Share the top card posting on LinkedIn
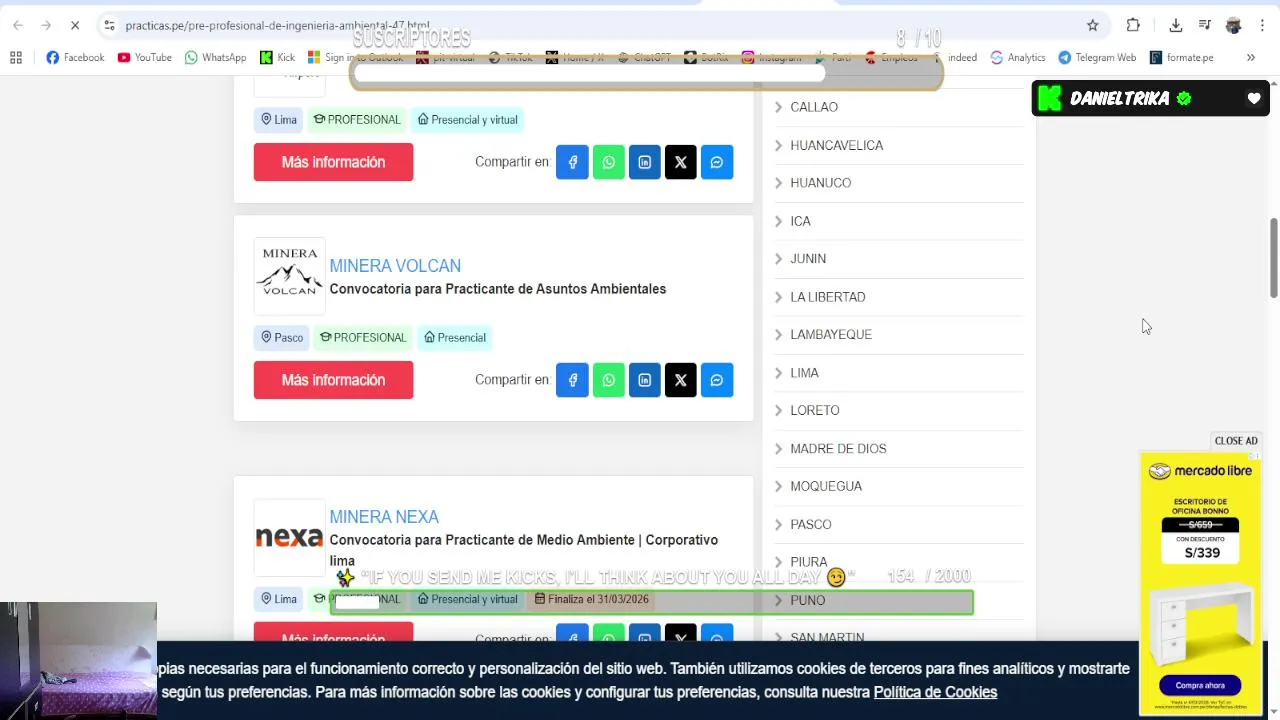Image resolution: width=1280 pixels, height=720 pixels. point(645,162)
